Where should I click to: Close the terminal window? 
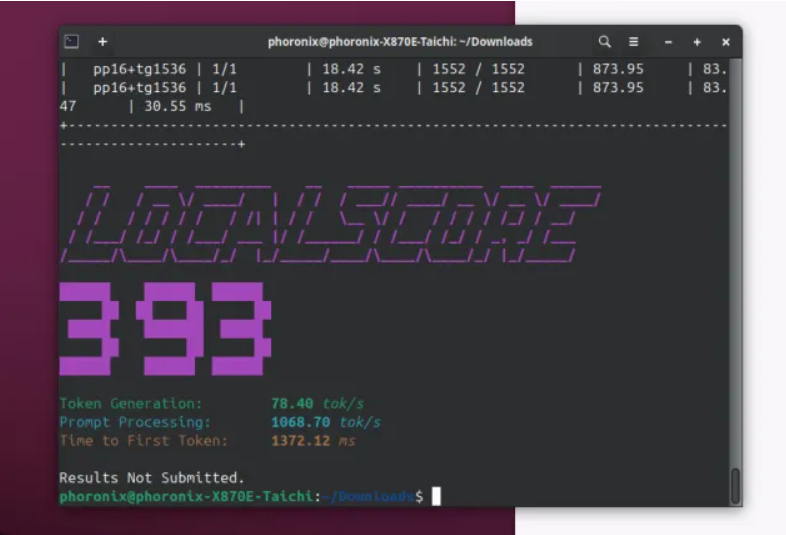coord(726,42)
